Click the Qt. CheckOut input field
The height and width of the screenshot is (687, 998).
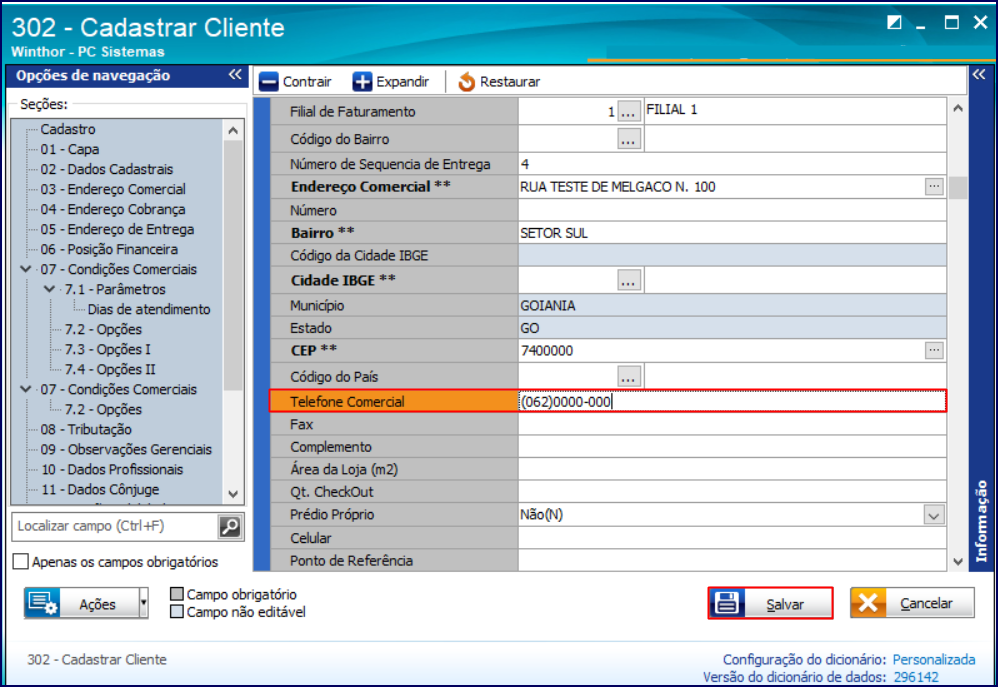tap(732, 492)
